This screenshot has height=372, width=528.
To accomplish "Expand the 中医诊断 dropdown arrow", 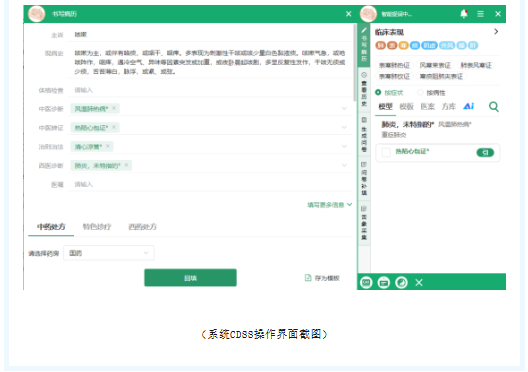I will coord(344,108).
